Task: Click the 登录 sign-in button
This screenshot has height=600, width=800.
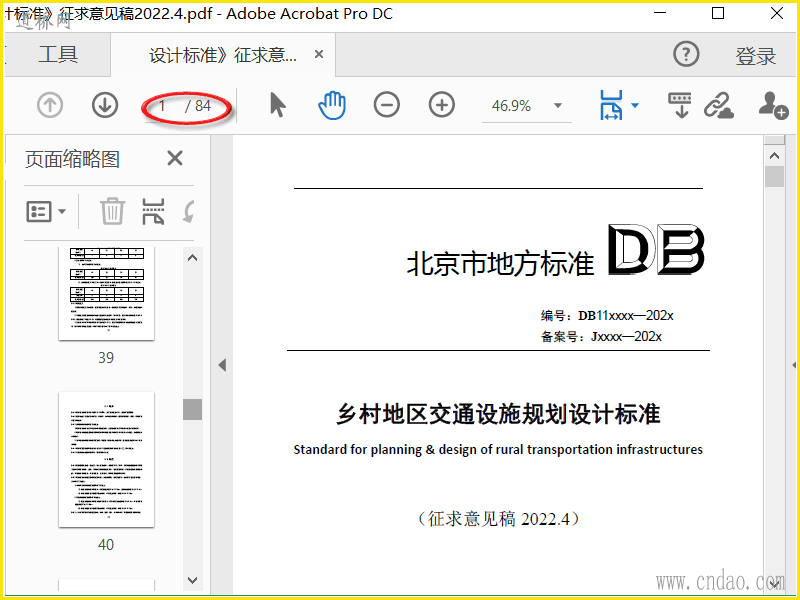Action: [755, 56]
